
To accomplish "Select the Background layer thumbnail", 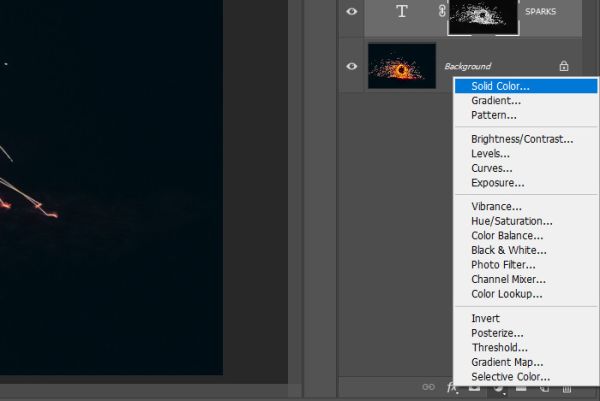I will tap(402, 66).
